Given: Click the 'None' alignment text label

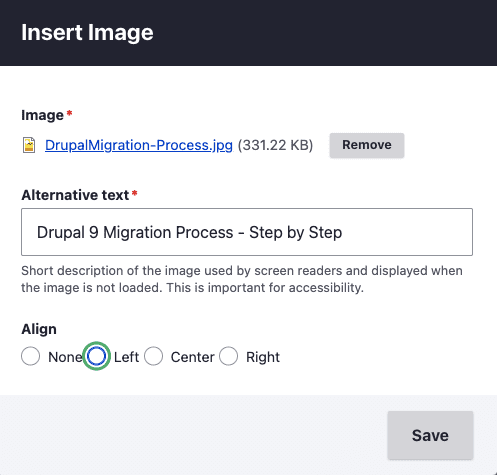Looking at the screenshot, I should point(65,357).
